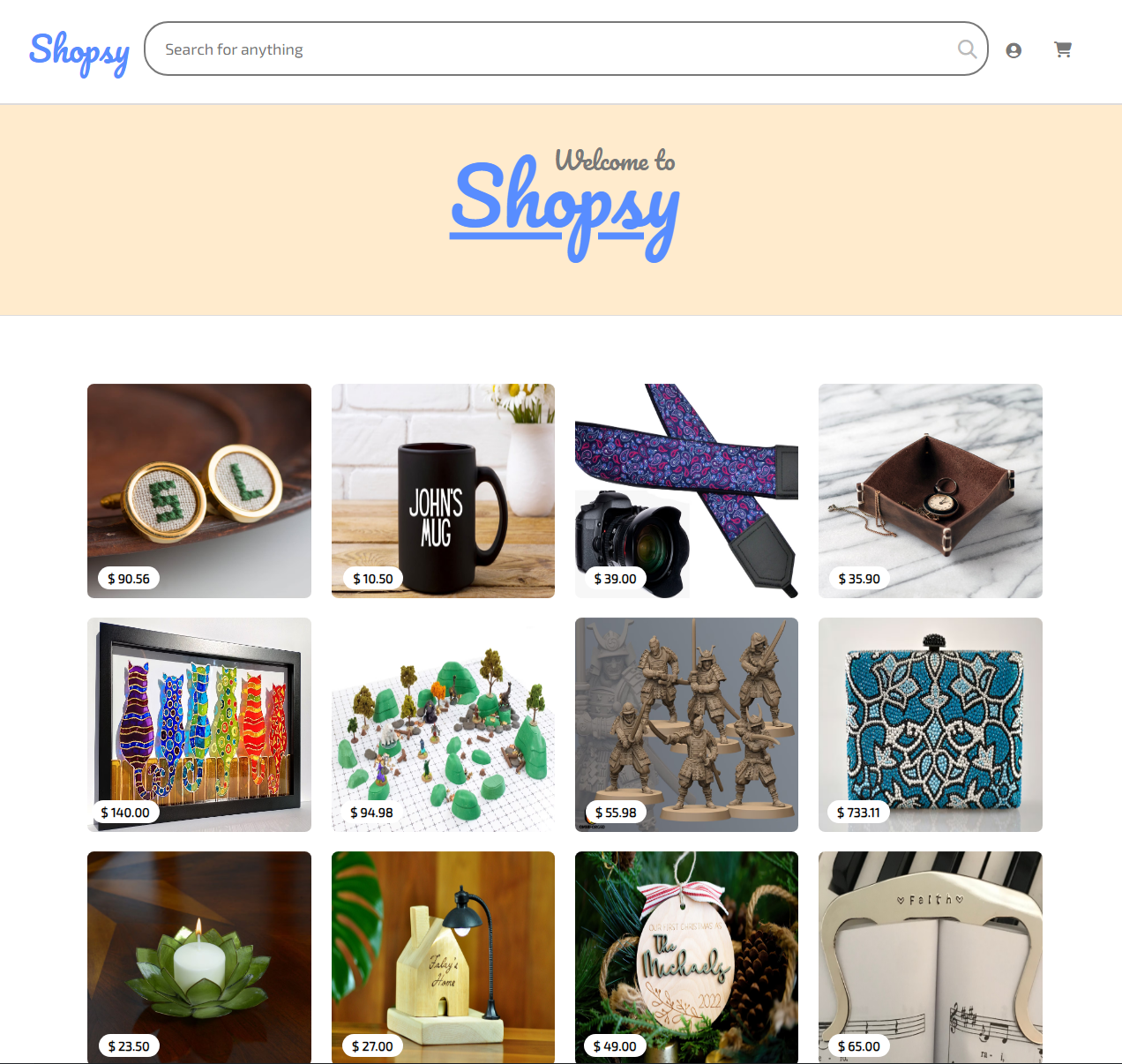This screenshot has width=1122, height=1064.
Task: Open the shopping cart icon
Action: point(1063,49)
